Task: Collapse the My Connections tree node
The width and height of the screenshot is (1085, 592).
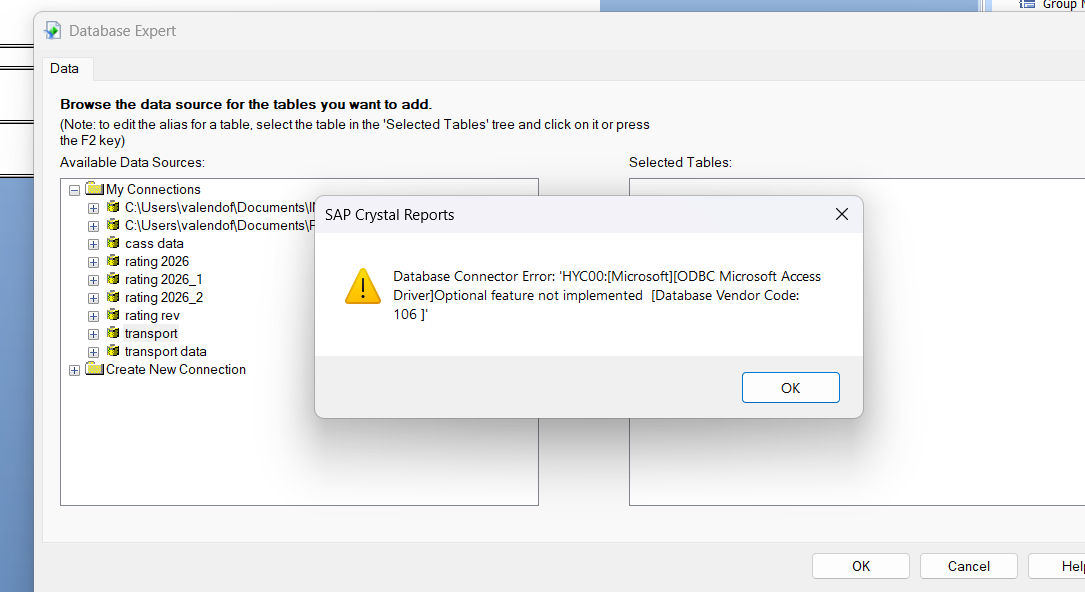Action: (x=74, y=190)
